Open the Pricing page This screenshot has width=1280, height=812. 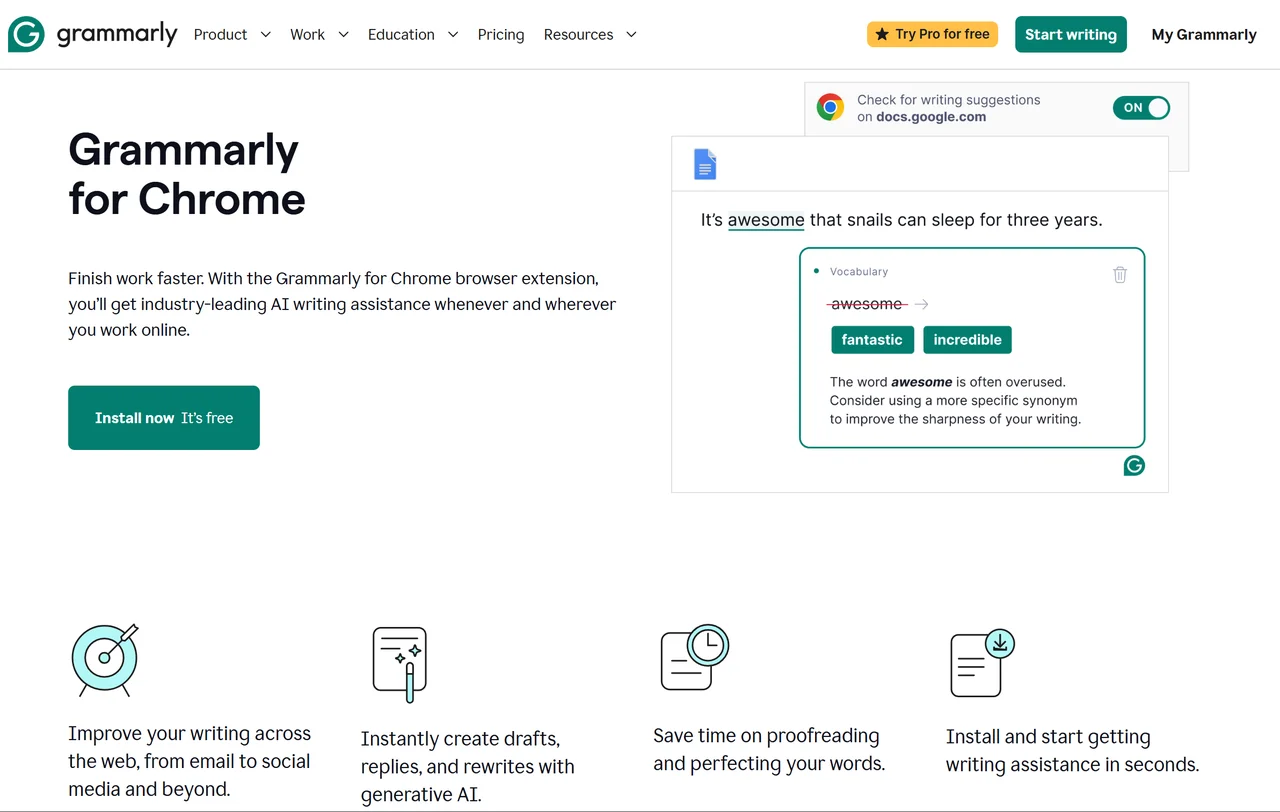(501, 34)
